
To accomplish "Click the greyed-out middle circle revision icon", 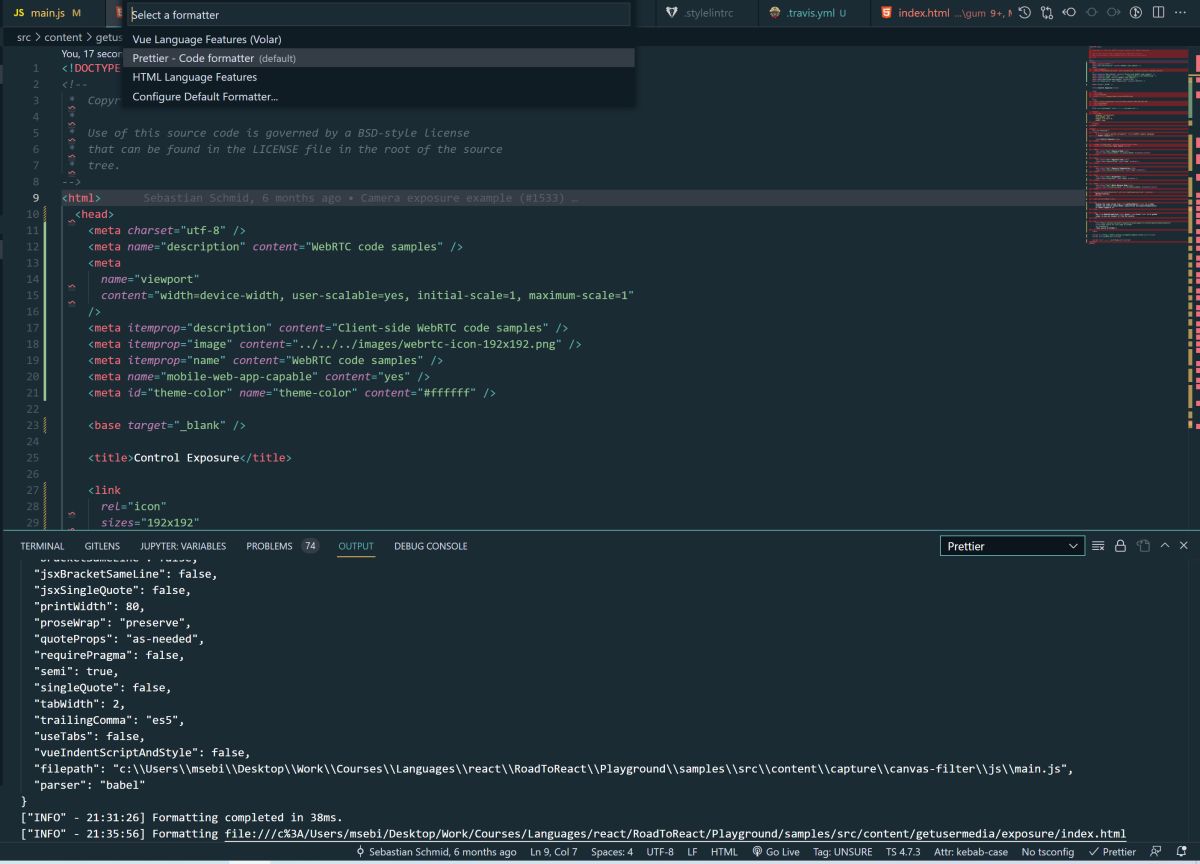I will tap(1091, 13).
